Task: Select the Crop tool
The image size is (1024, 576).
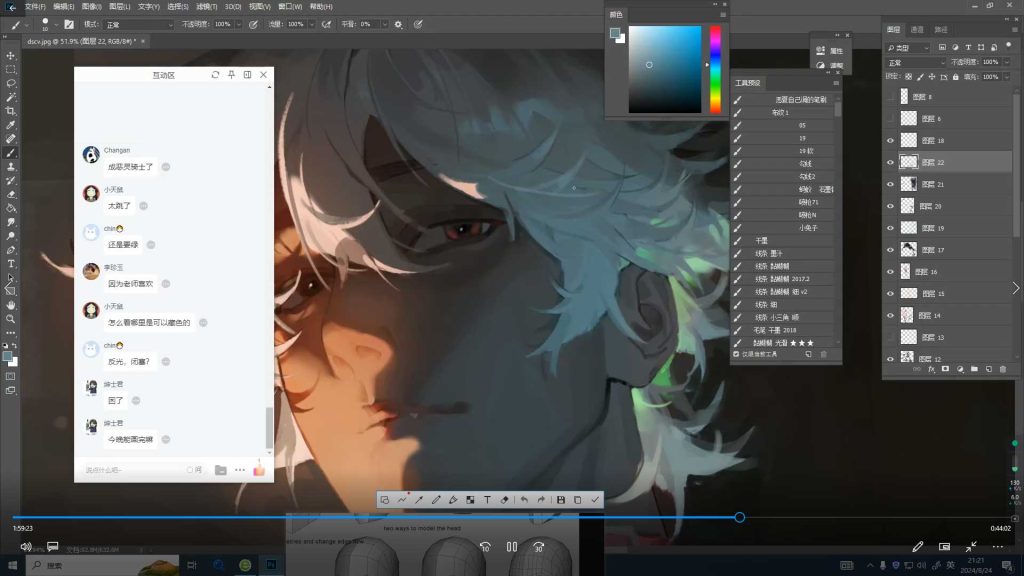Action: click(11, 111)
